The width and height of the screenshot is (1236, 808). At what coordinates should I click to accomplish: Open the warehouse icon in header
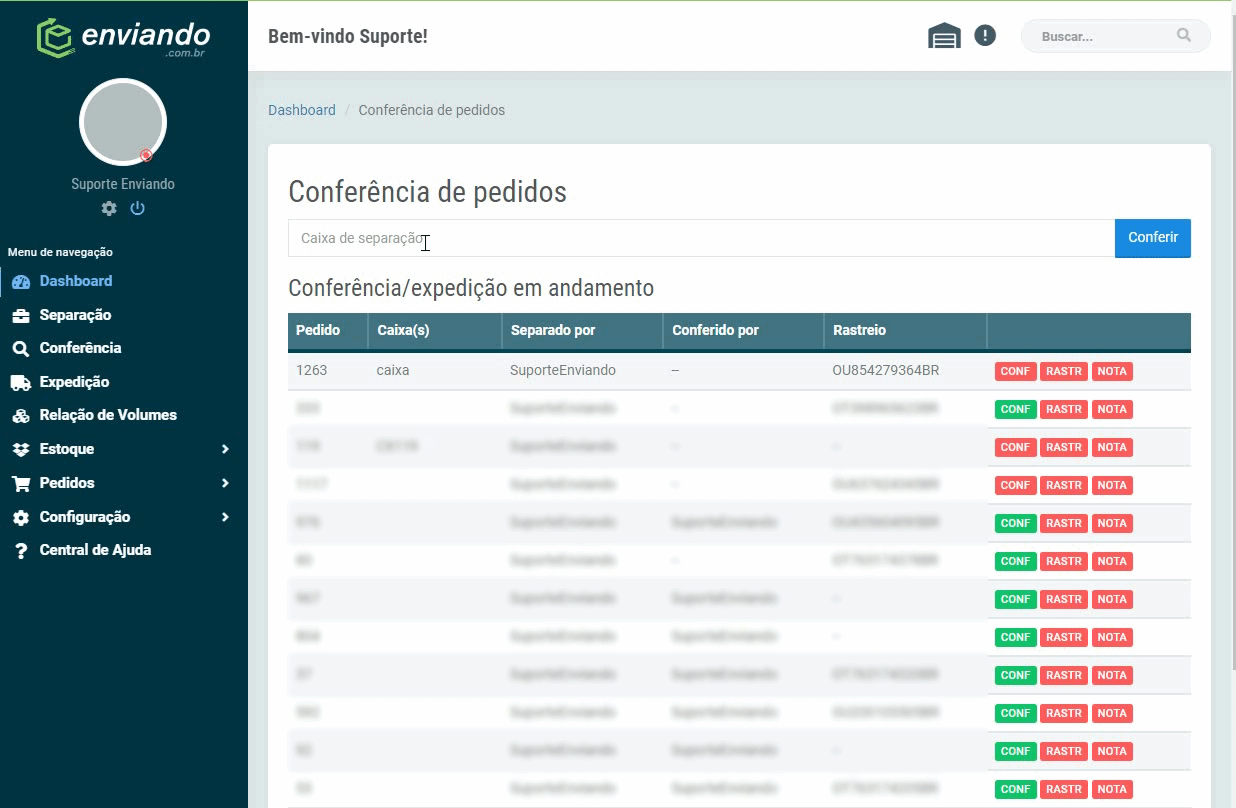(944, 36)
